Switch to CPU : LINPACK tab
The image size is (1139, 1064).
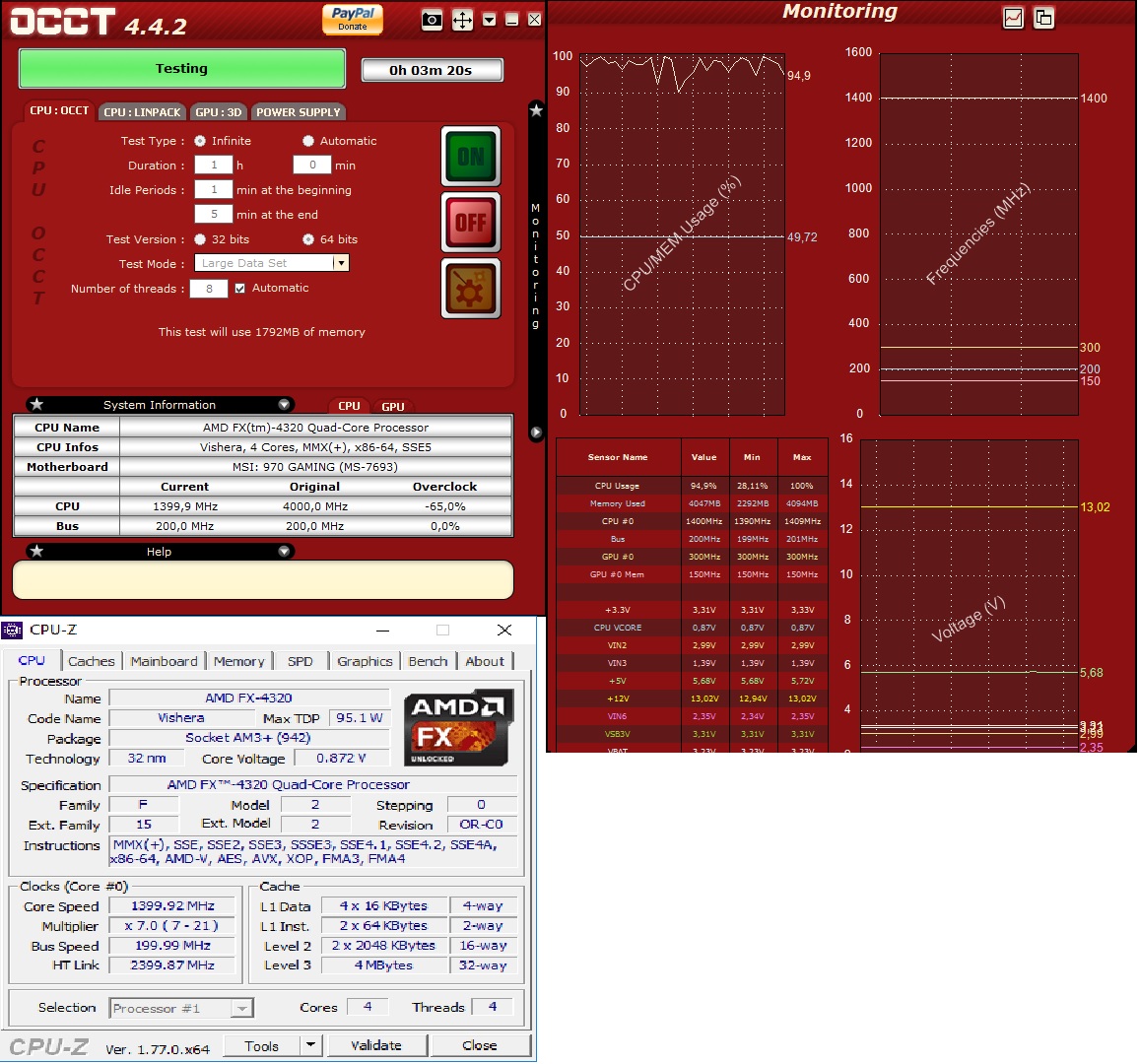coord(142,112)
